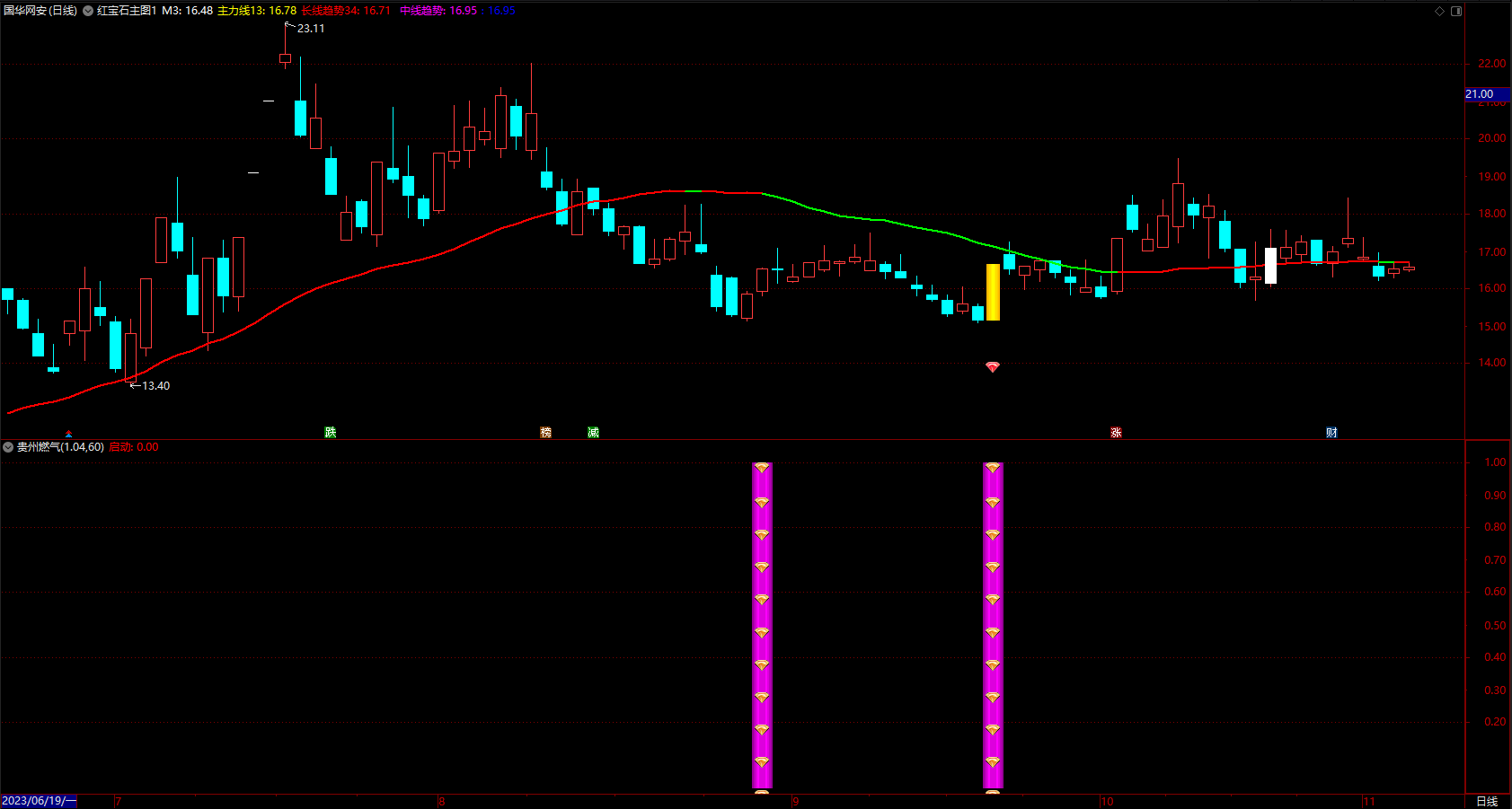Click the 日线 period button at bottom-right

pos(1487,801)
